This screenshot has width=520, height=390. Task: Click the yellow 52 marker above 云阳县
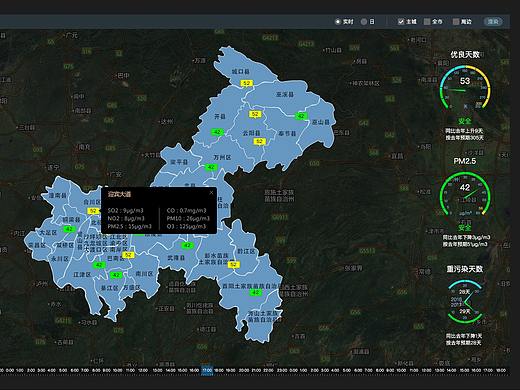(255, 114)
